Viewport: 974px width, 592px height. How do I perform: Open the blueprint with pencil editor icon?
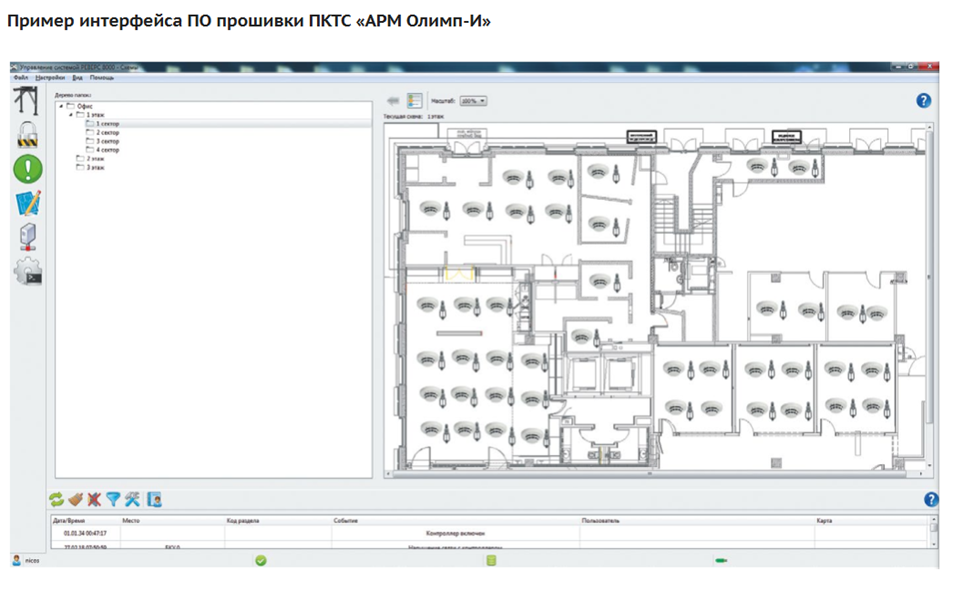[27, 203]
